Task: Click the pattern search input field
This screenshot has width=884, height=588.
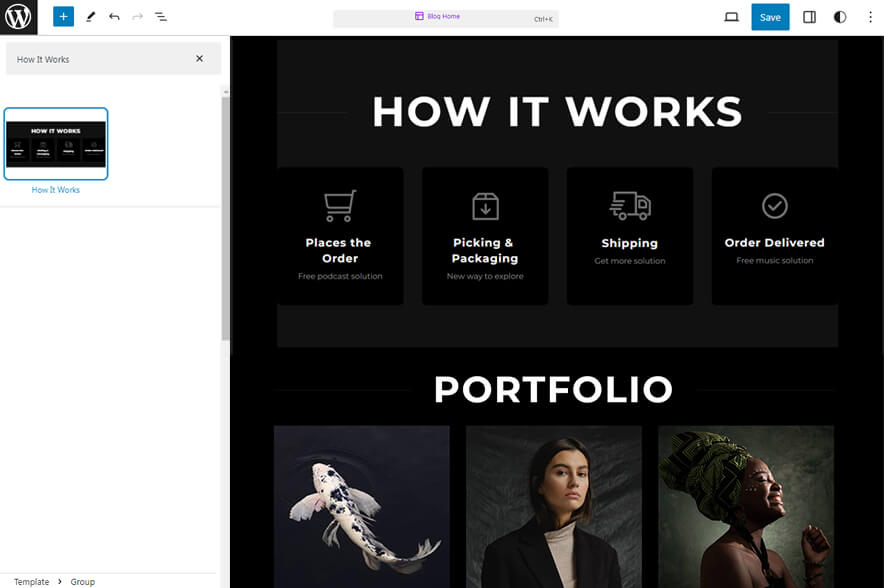Action: click(x=100, y=58)
